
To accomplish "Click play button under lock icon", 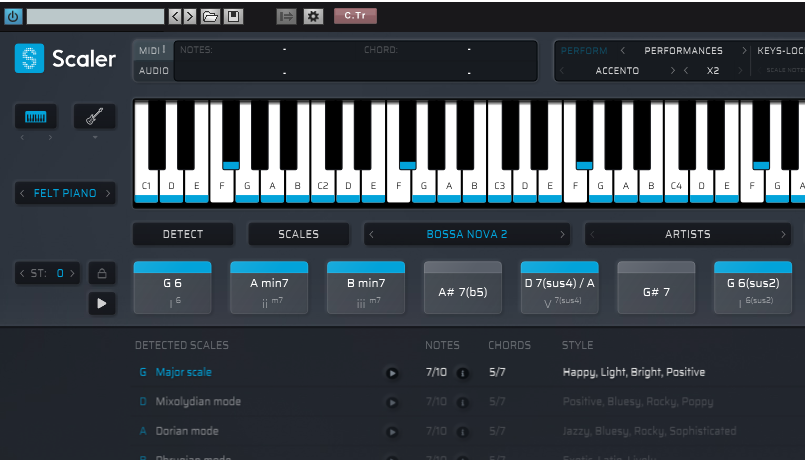I will tap(102, 303).
